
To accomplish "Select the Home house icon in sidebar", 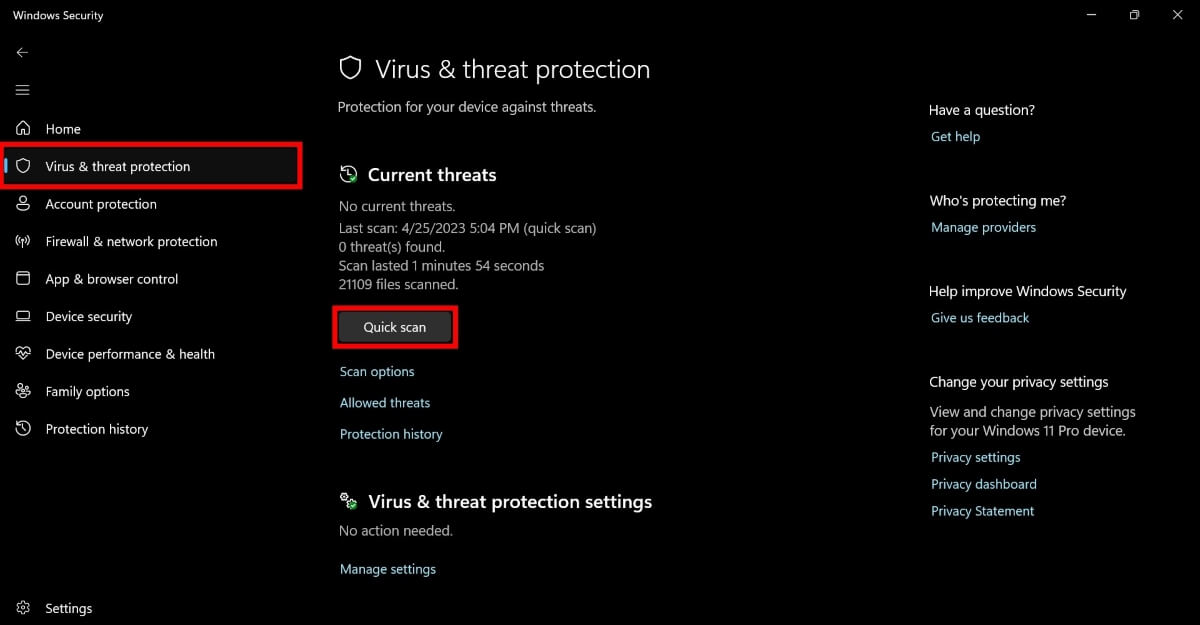I will click(x=22, y=129).
